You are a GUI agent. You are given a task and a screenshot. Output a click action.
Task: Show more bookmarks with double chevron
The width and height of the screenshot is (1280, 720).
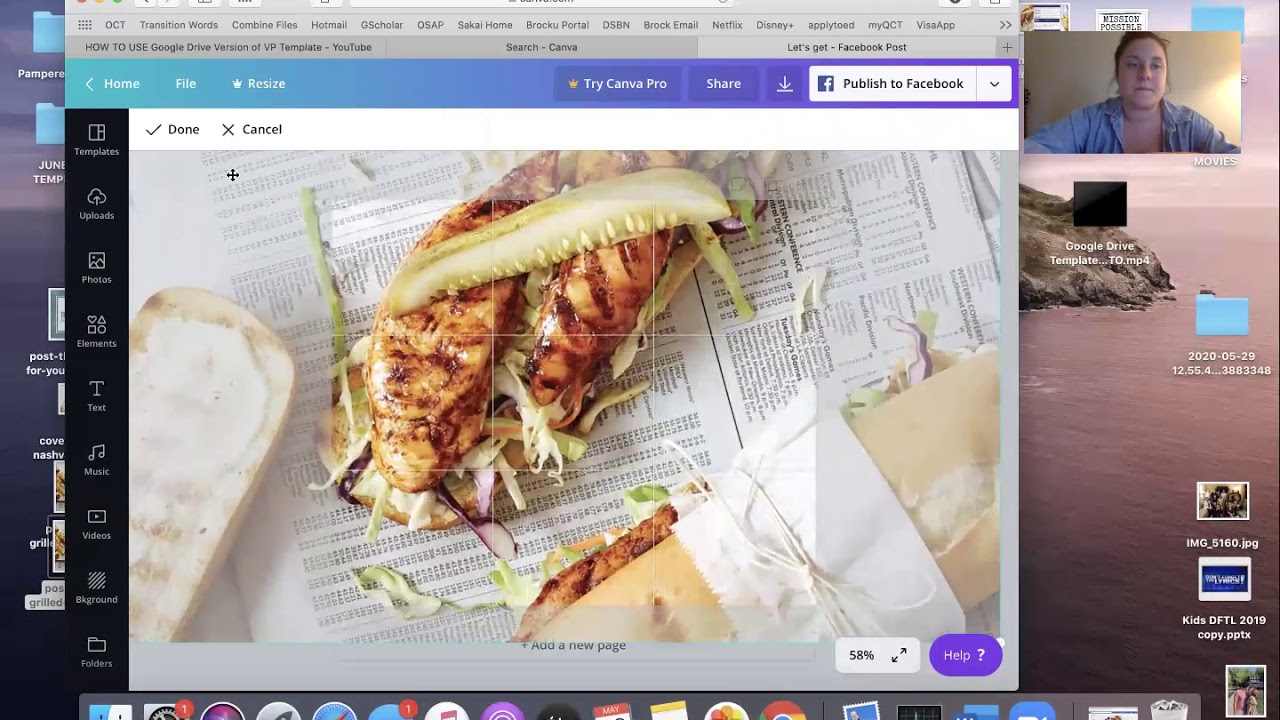pos(1005,25)
